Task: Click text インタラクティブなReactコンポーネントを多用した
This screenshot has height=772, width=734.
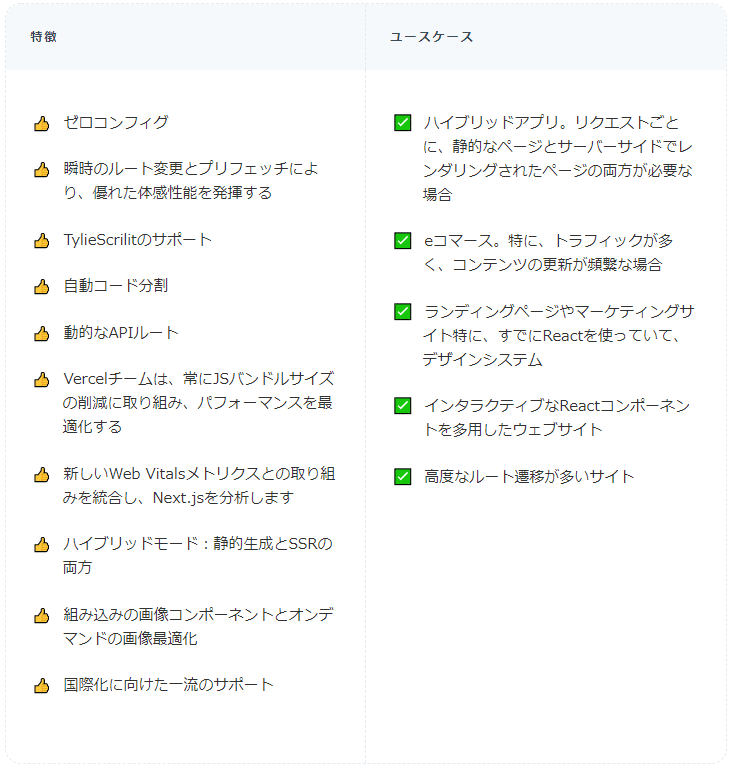Action: (x=557, y=418)
